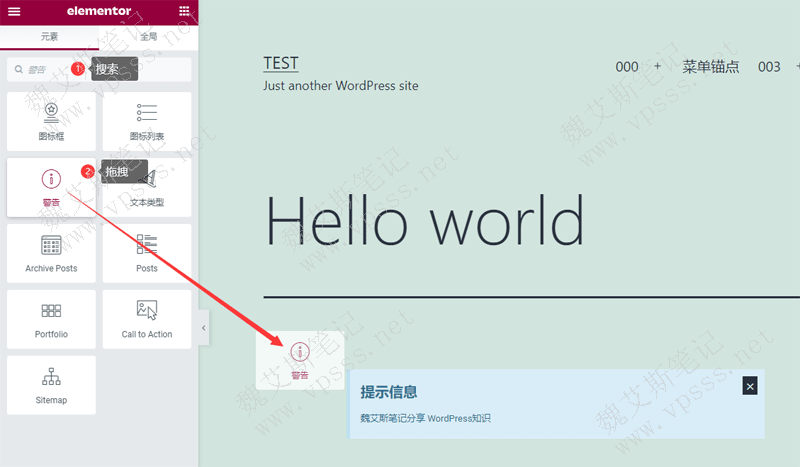Viewport: 800px width, 467px height.
Task: Select the 警告 alert widget in the panel
Action: (x=51, y=187)
